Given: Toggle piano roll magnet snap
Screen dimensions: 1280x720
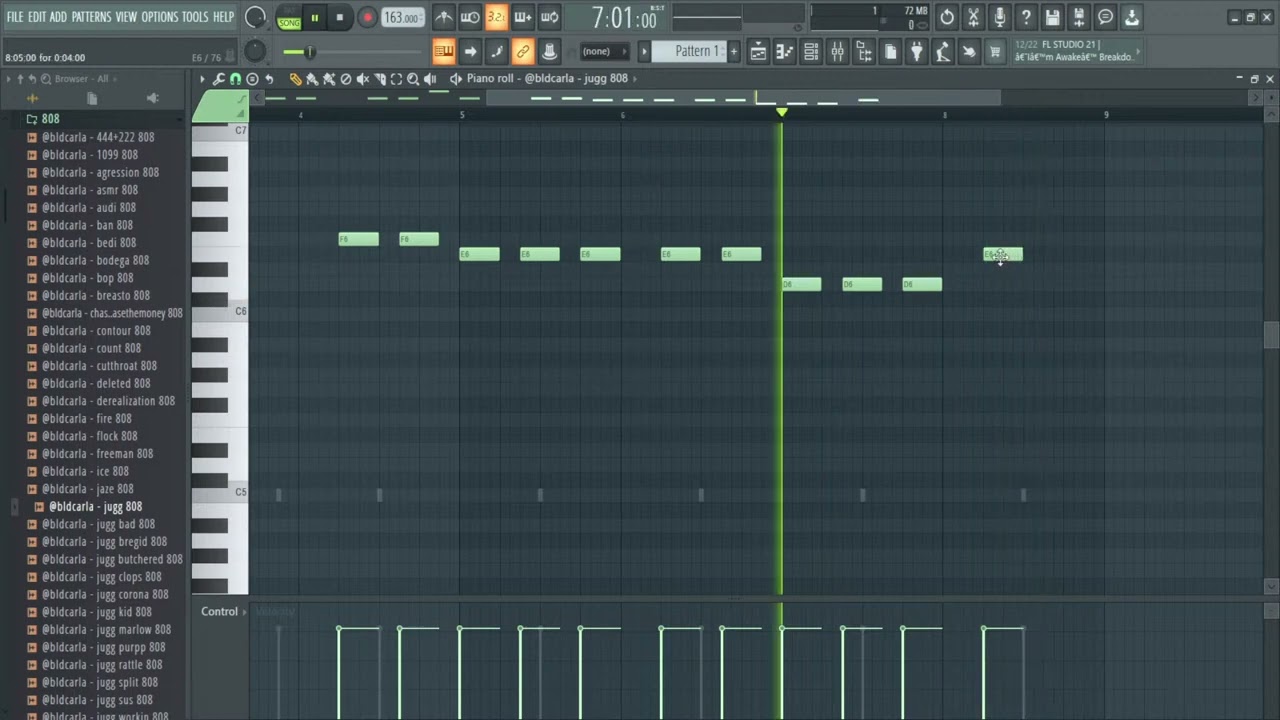Looking at the screenshot, I should [235, 79].
